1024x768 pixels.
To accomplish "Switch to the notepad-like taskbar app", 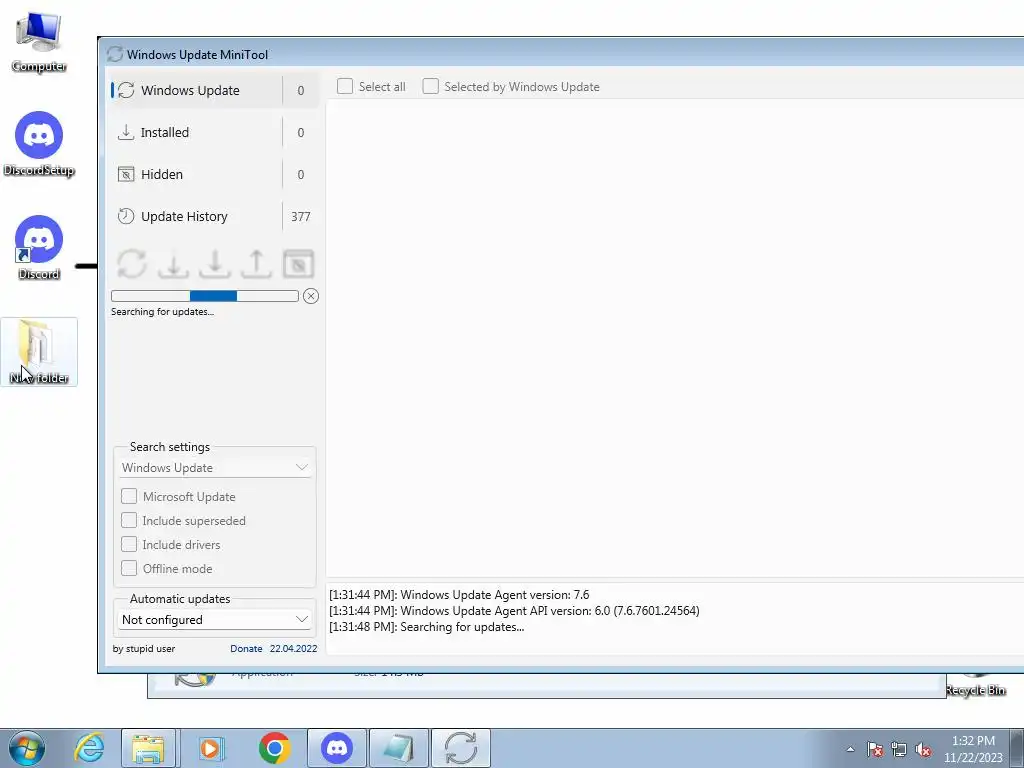I will tap(399, 748).
